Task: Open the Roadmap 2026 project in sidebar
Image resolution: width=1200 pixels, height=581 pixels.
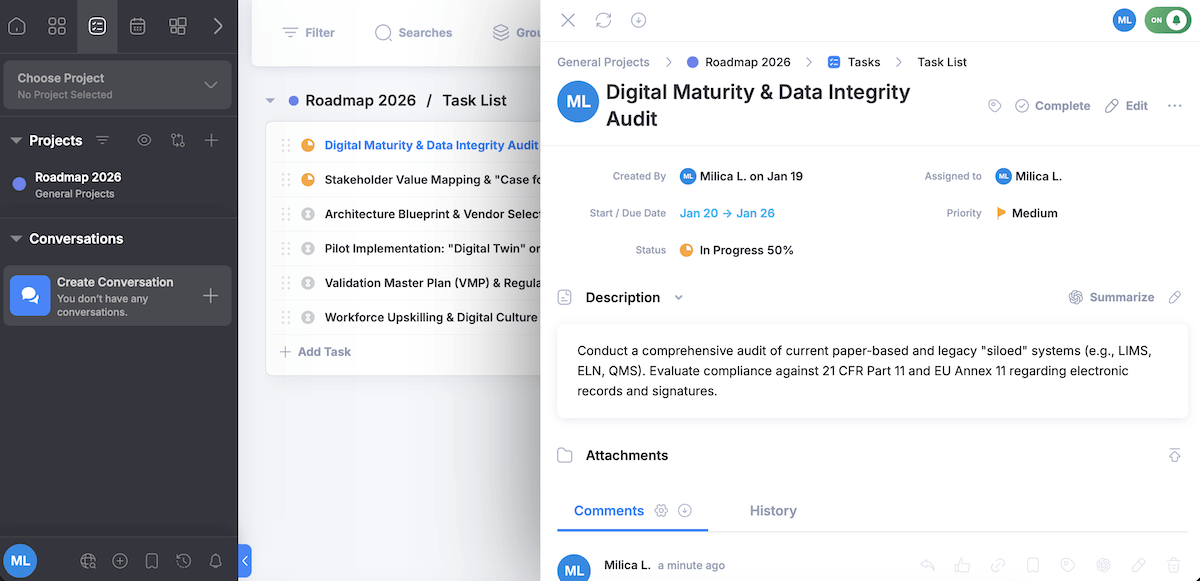Action: (77, 184)
